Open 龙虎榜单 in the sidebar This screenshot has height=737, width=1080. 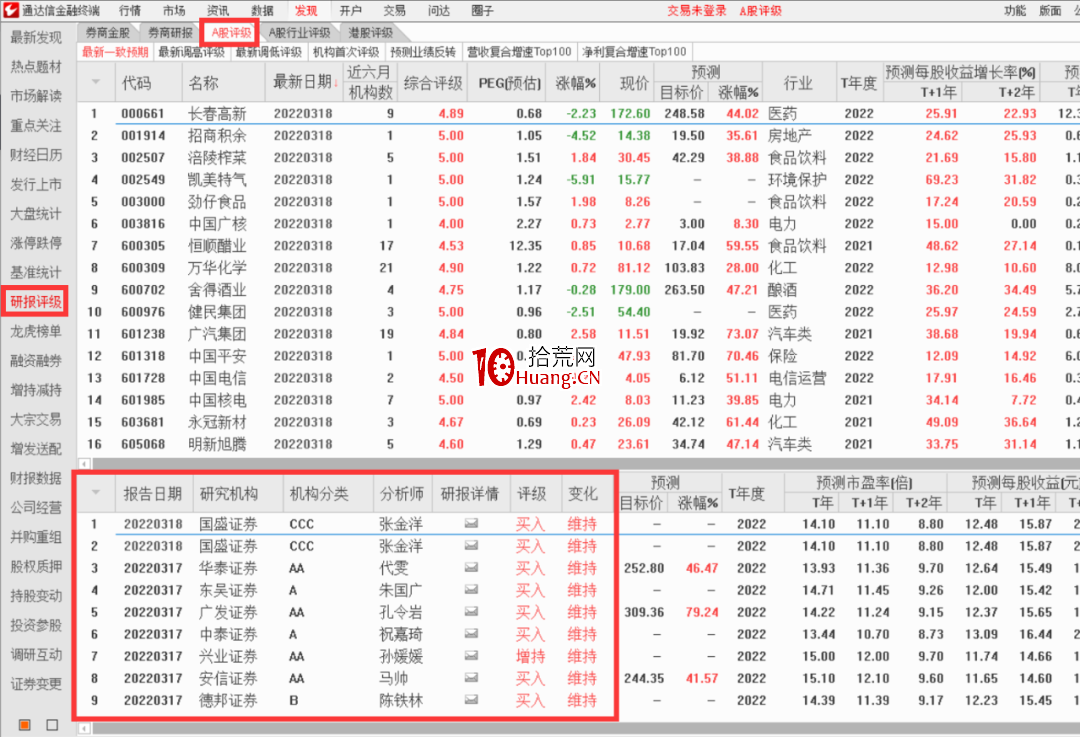coord(36,331)
